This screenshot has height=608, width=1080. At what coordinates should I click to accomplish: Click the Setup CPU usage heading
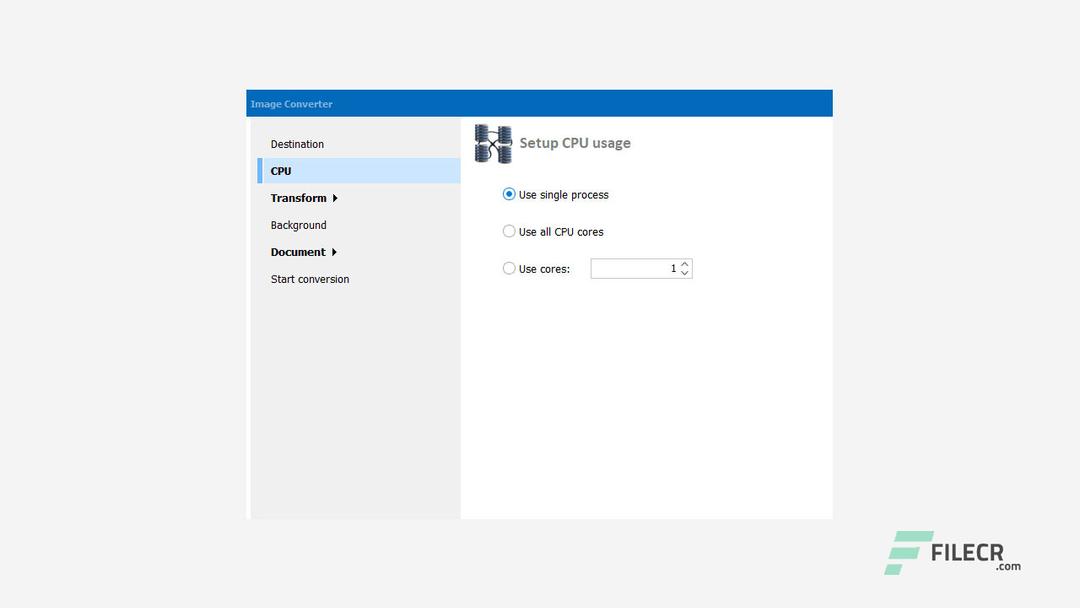click(x=574, y=143)
